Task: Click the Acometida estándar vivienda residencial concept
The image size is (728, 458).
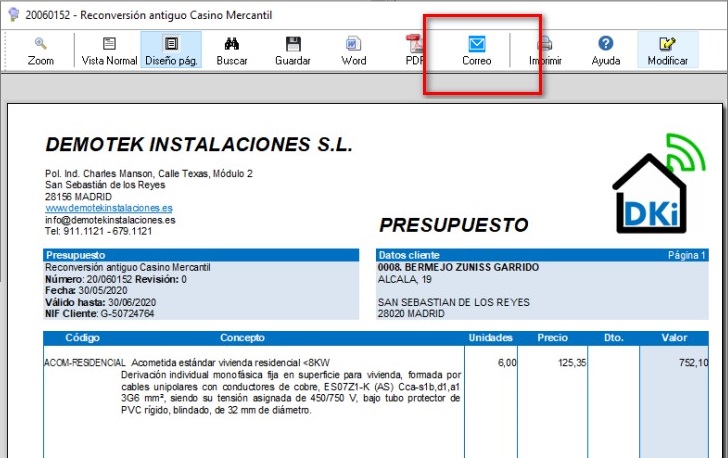Action: tap(231, 363)
